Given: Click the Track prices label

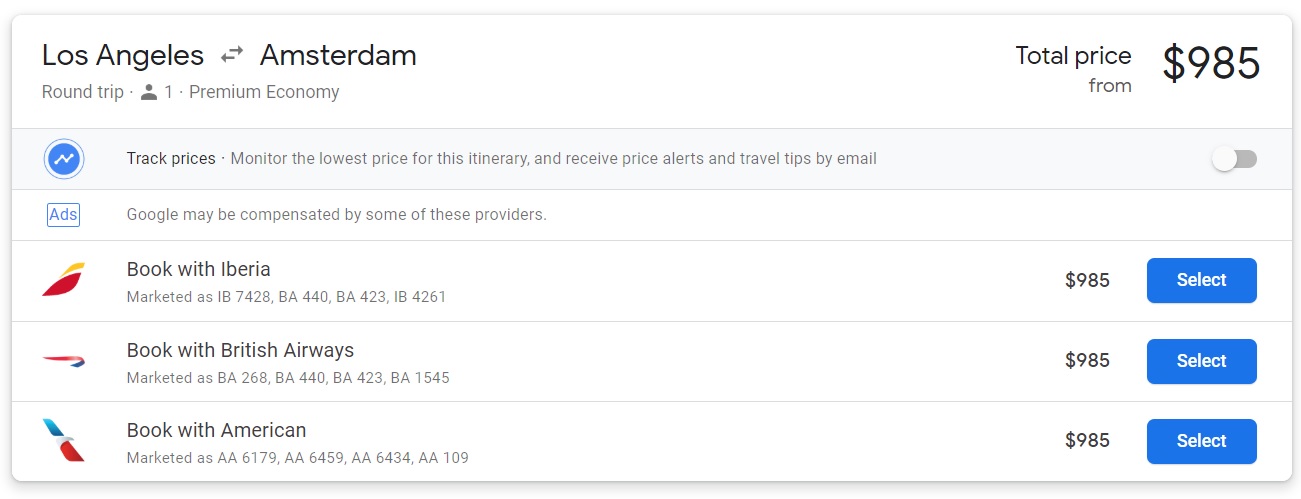Looking at the screenshot, I should pyautogui.click(x=171, y=159).
